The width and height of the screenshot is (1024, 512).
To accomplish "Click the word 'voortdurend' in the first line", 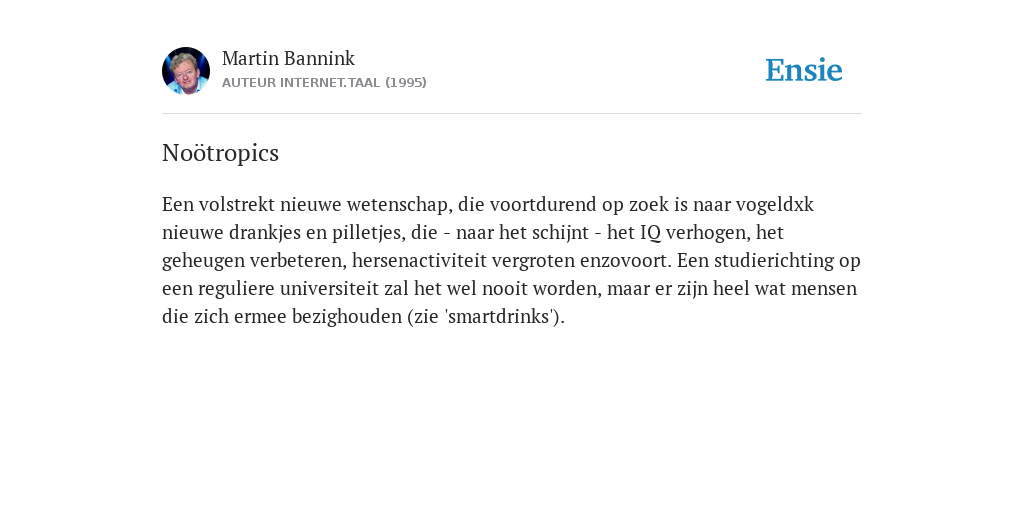I will pos(543,204).
